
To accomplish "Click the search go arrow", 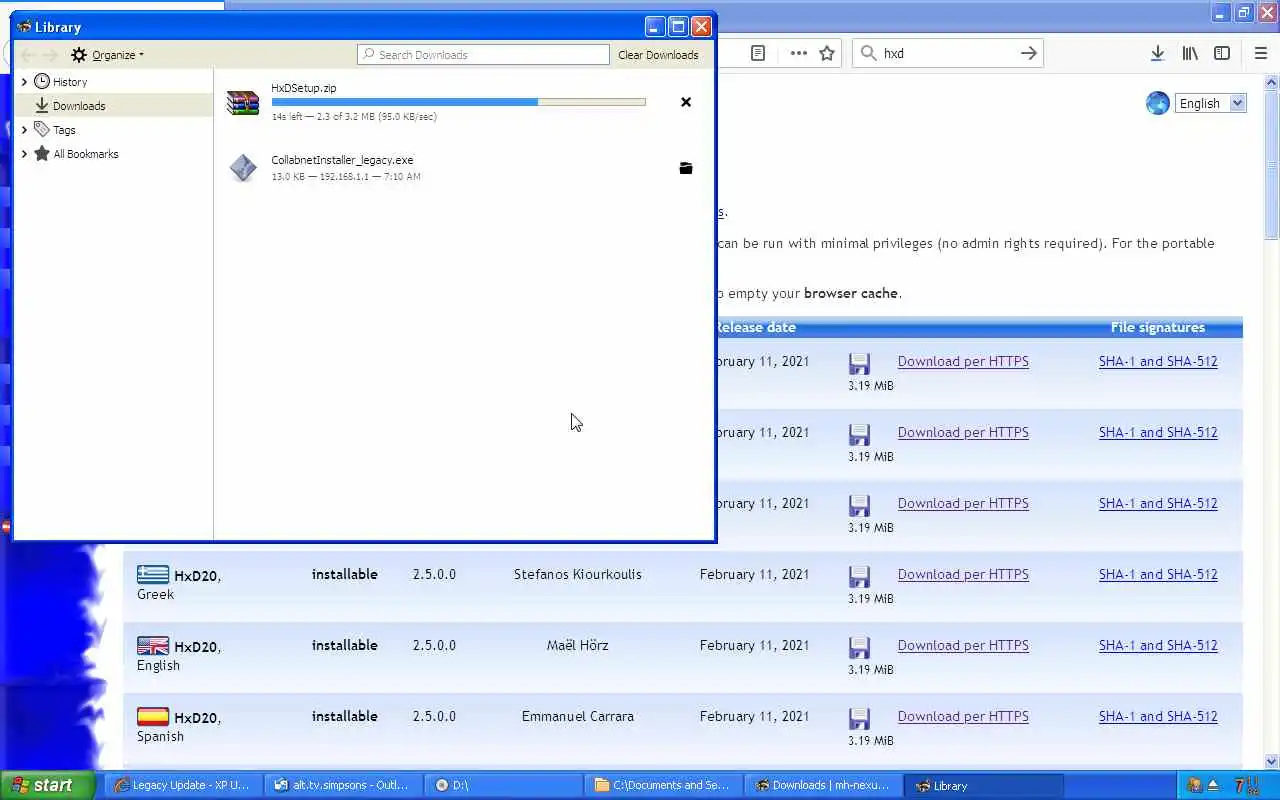I will tap(1028, 54).
